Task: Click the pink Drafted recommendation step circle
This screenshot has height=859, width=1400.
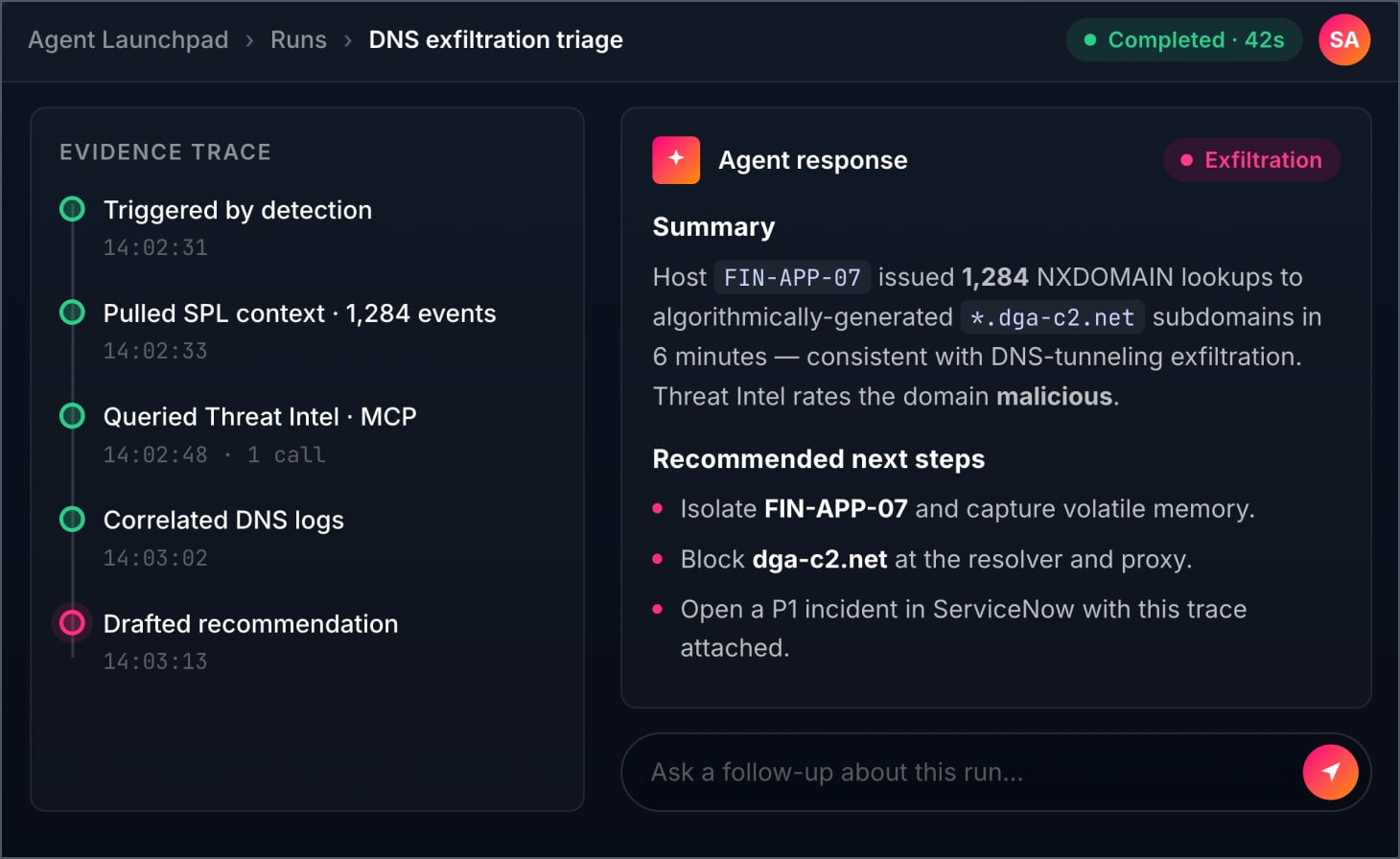Action: (x=72, y=623)
